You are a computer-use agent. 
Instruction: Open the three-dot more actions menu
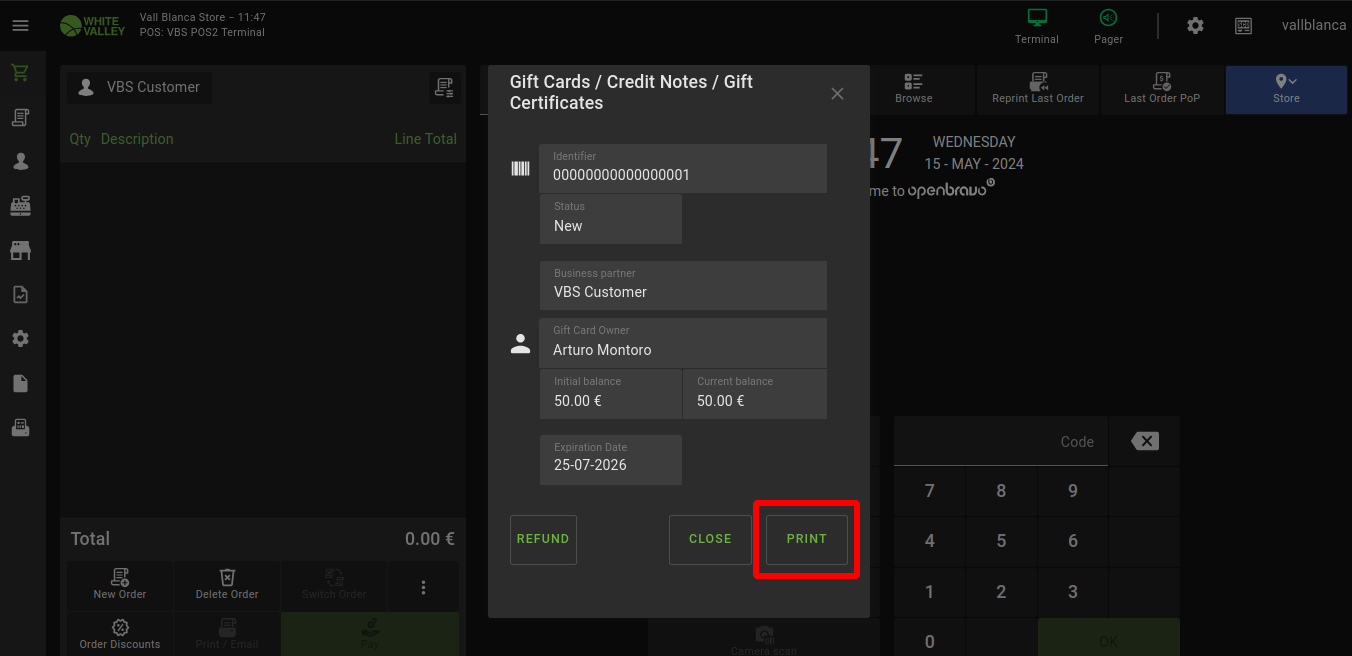tap(423, 587)
